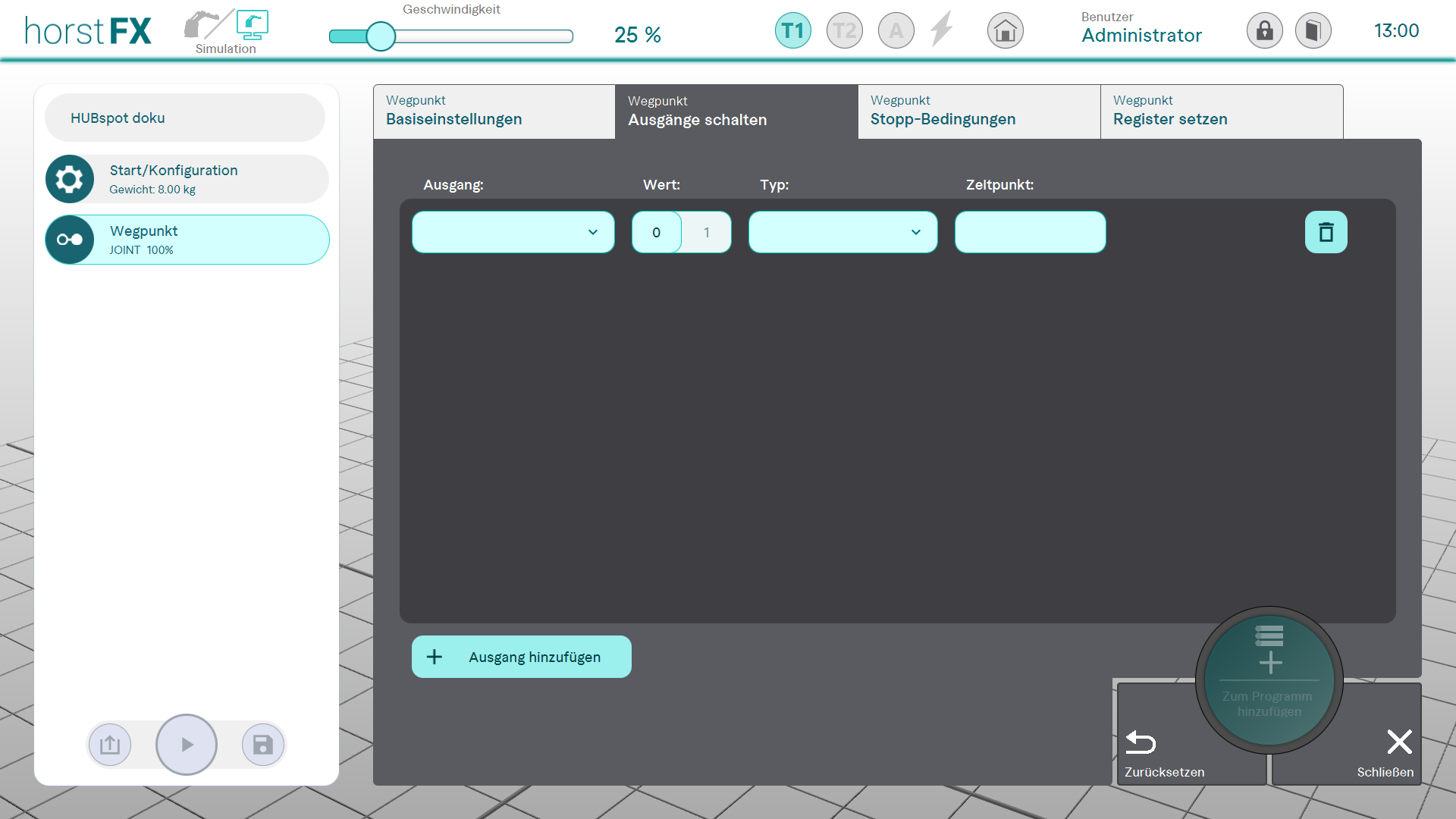Open the Stopp-Bedingungen tab
This screenshot has height=819, width=1456.
click(978, 111)
